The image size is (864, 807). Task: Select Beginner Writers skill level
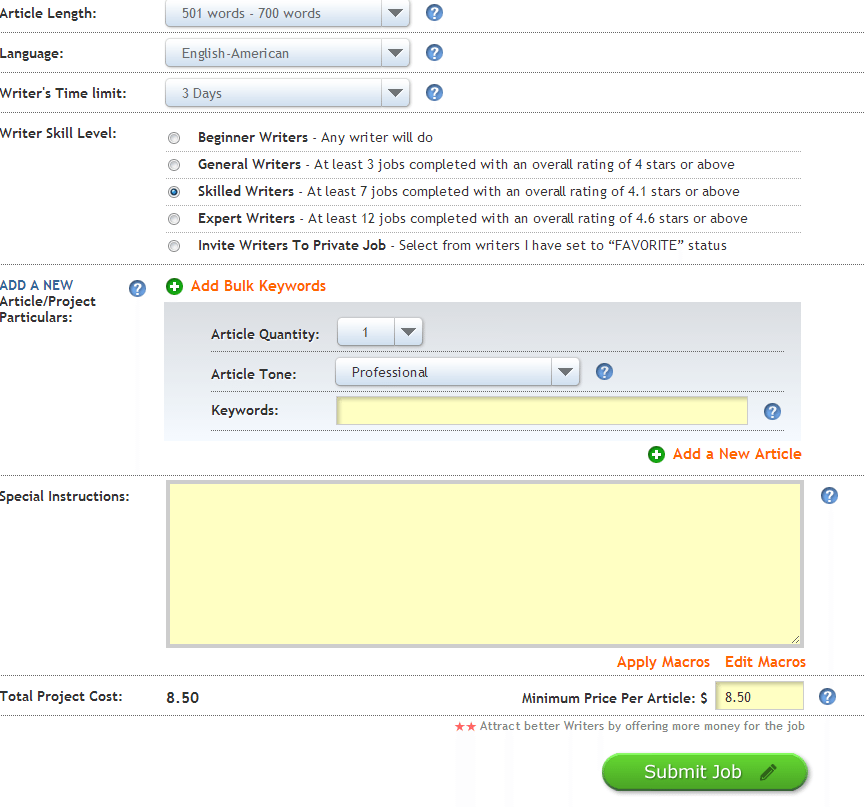tap(174, 138)
